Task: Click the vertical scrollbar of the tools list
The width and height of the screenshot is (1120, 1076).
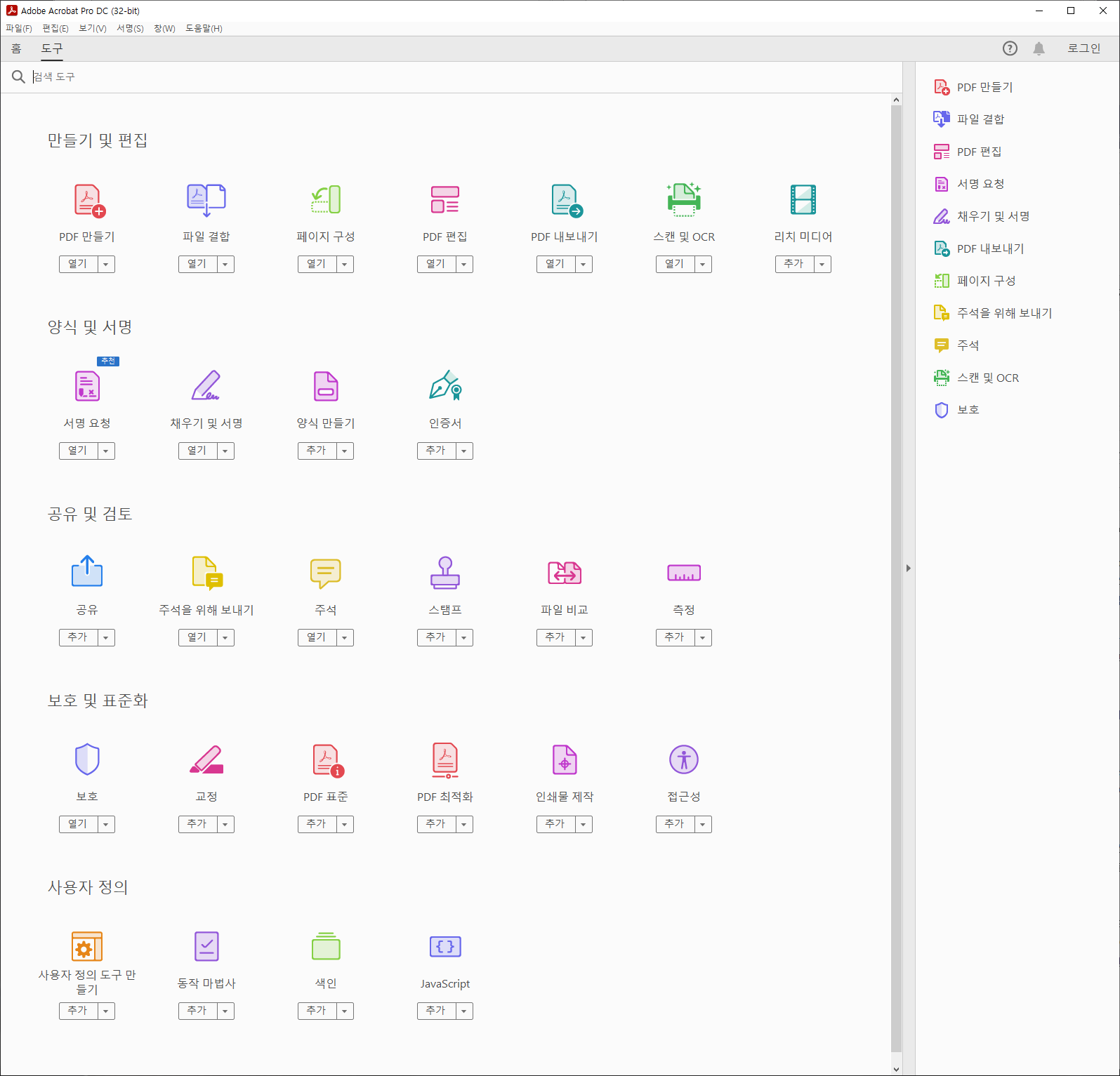Action: coord(896,578)
